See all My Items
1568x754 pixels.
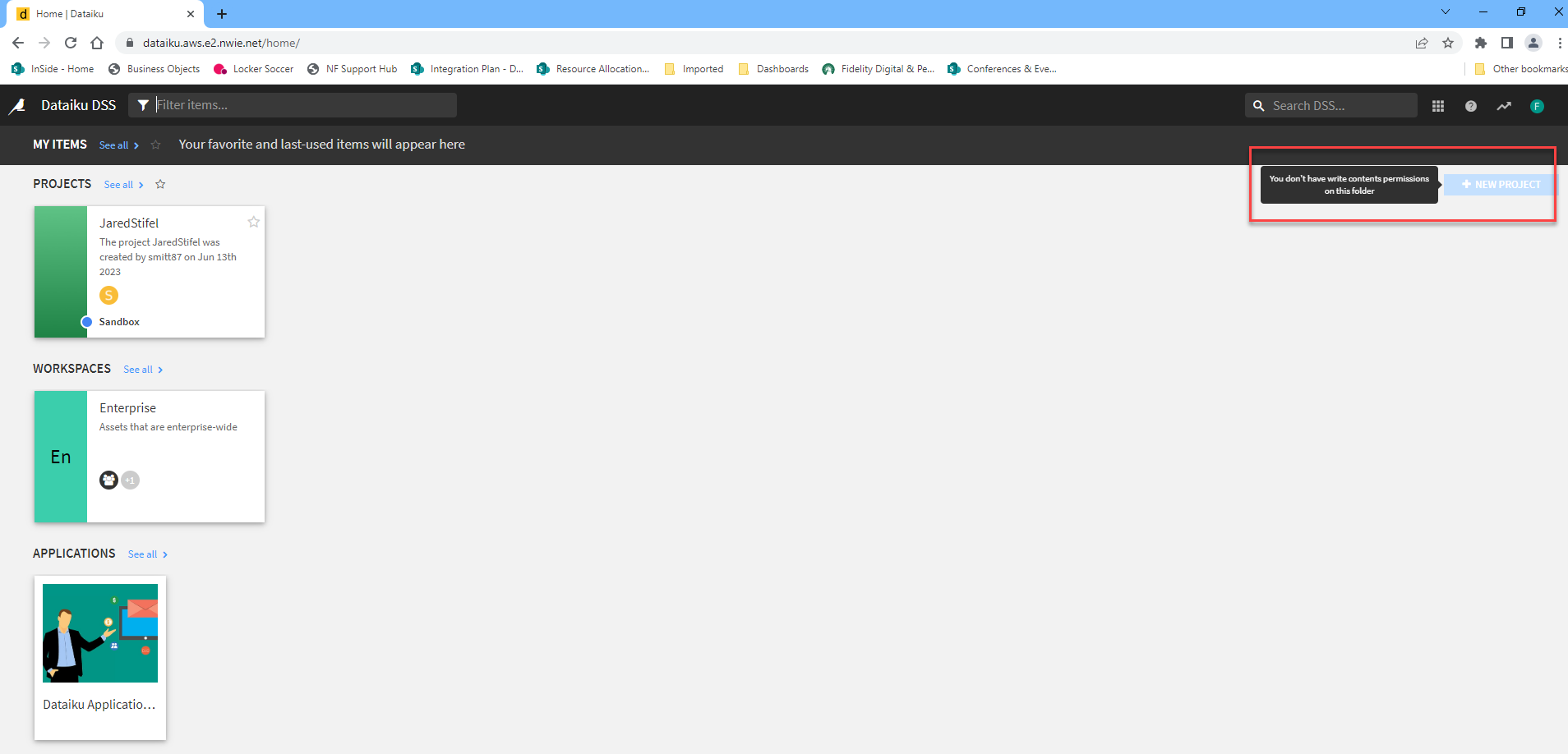pos(119,145)
